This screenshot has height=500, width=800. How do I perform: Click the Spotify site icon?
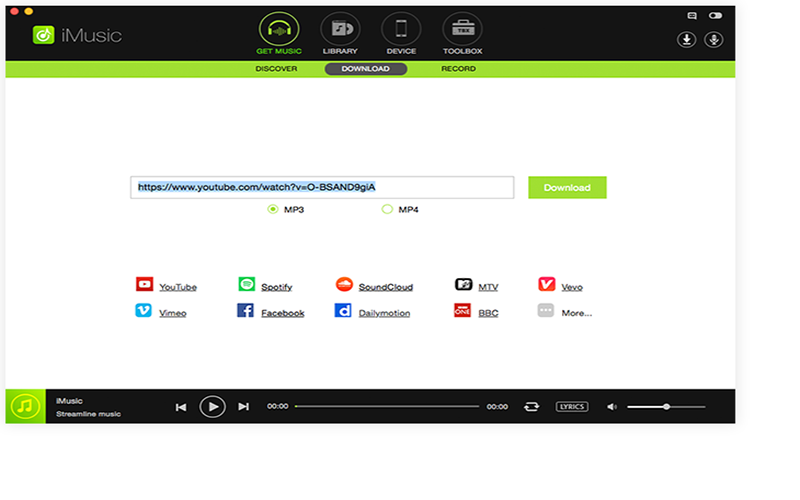(246, 284)
